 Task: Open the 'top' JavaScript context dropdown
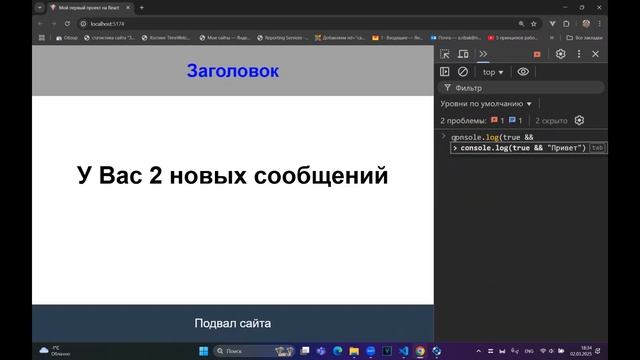[x=493, y=72]
